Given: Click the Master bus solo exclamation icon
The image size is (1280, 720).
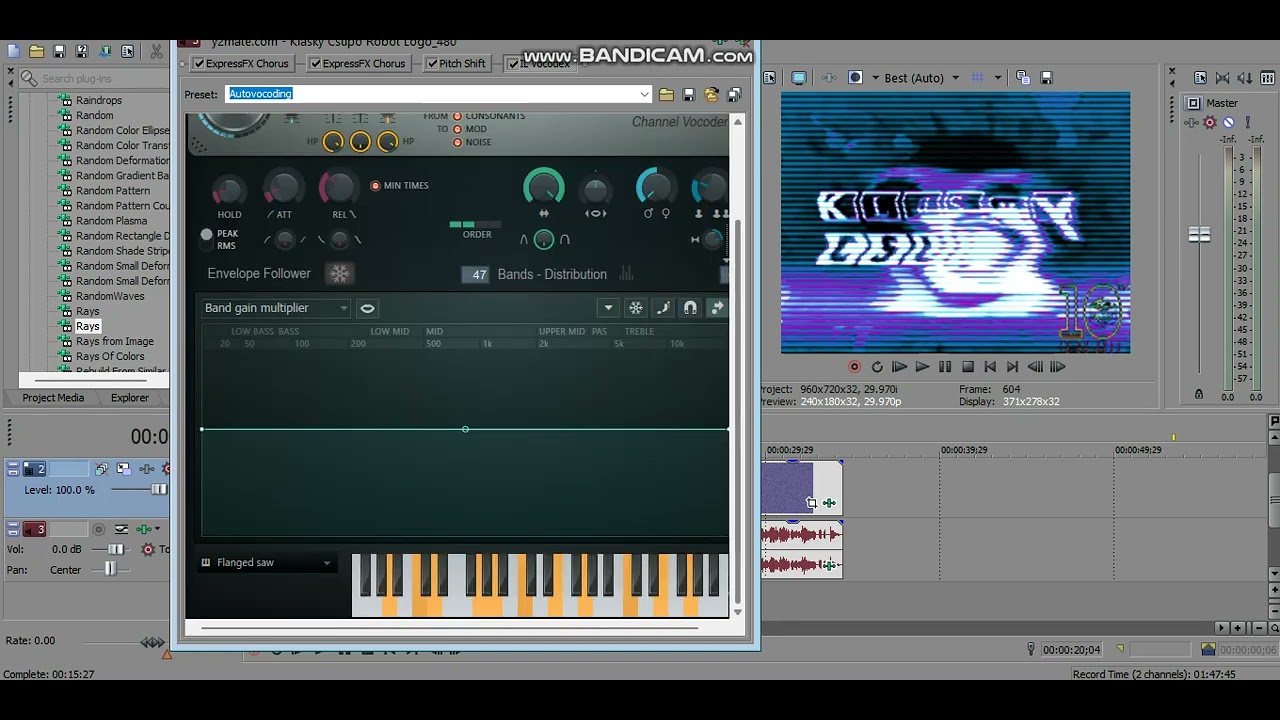Looking at the screenshot, I should tap(1247, 122).
